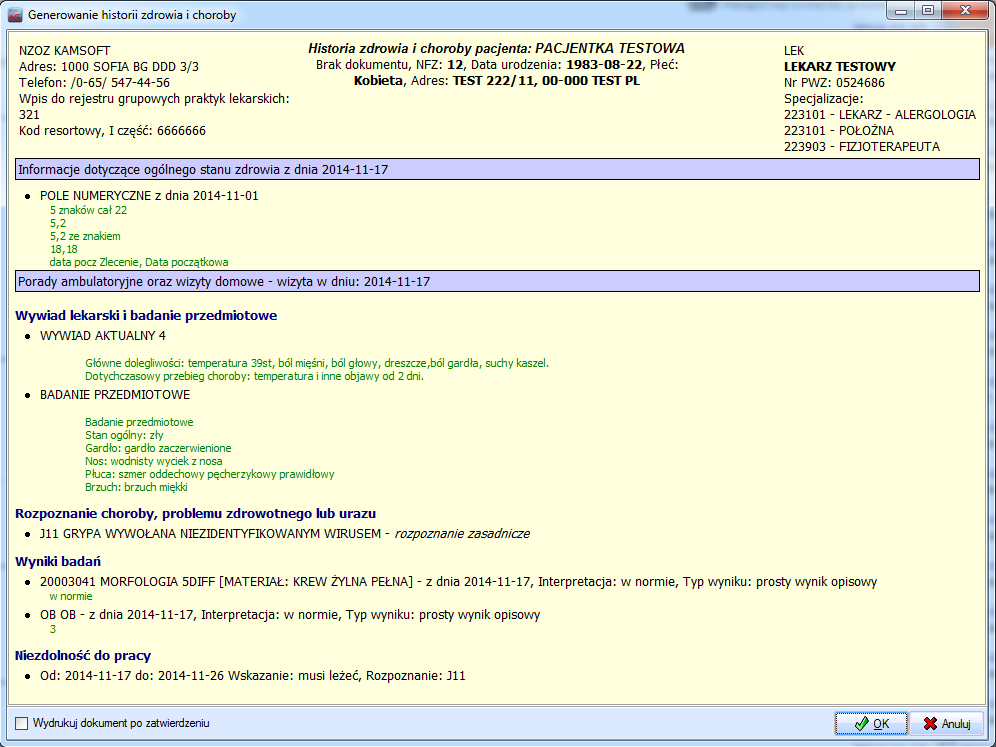Click the Niezdolność do pracy heading

pyautogui.click(x=83, y=656)
